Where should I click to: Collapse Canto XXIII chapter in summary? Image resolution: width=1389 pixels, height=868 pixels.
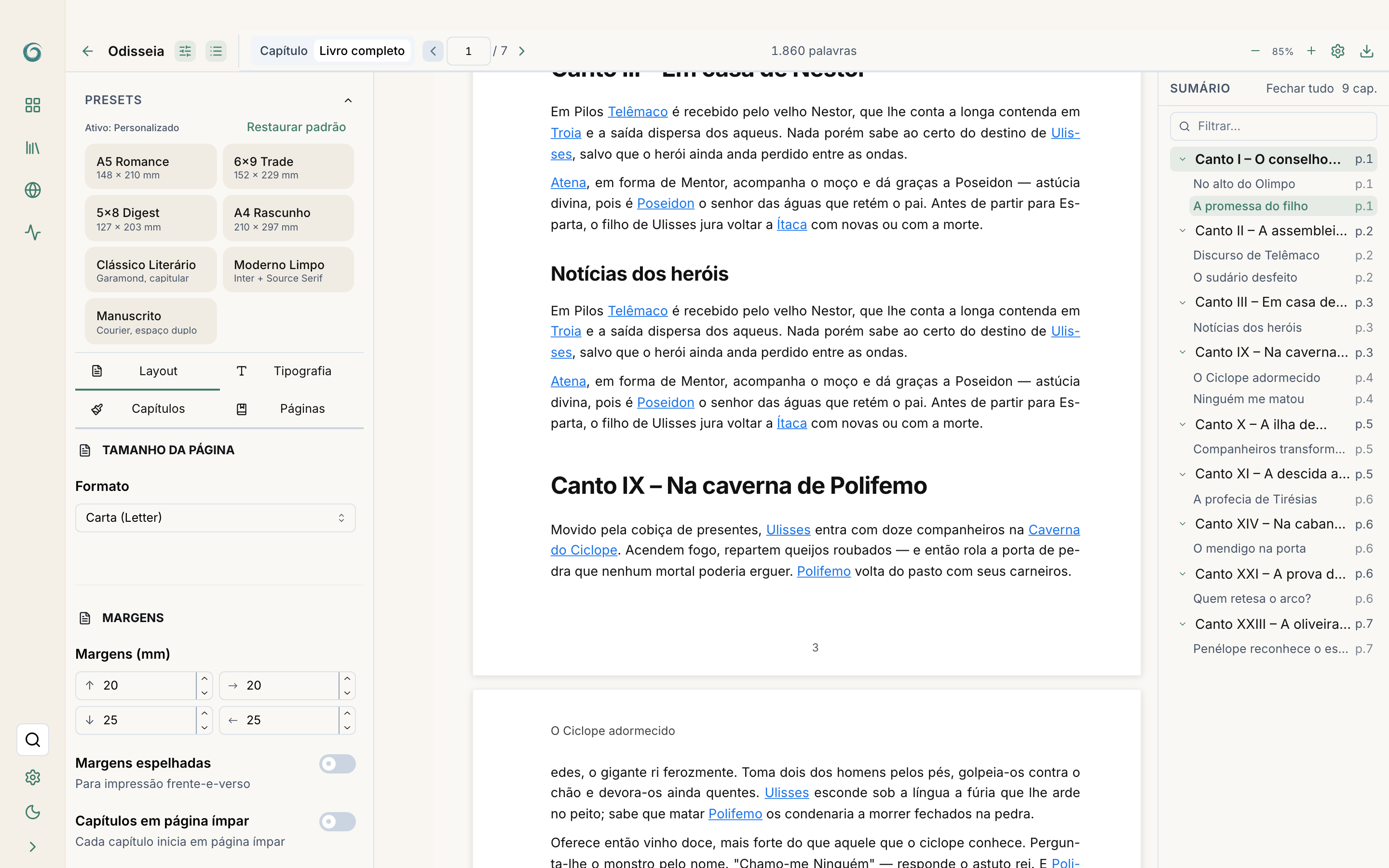1183,624
